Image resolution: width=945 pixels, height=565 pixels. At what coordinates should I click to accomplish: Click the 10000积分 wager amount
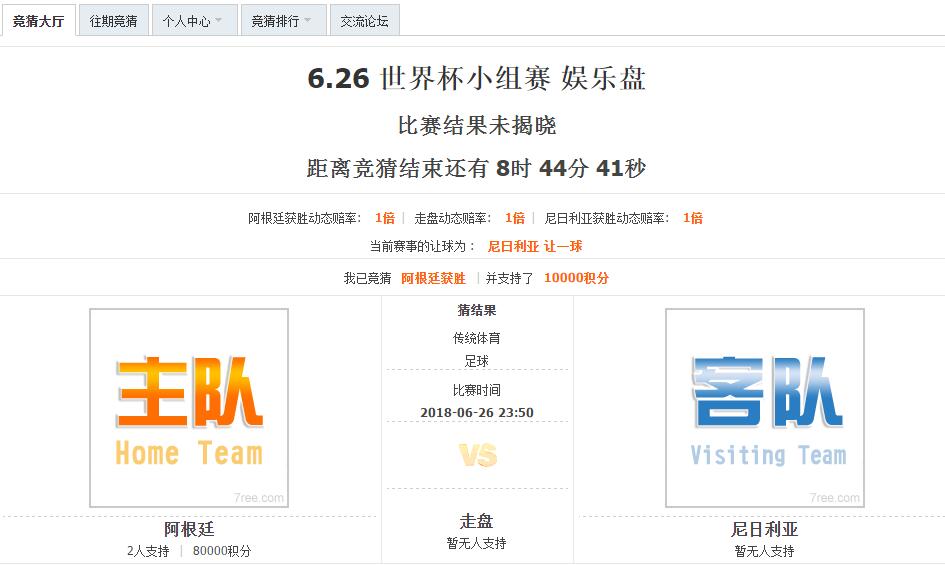click(x=576, y=278)
